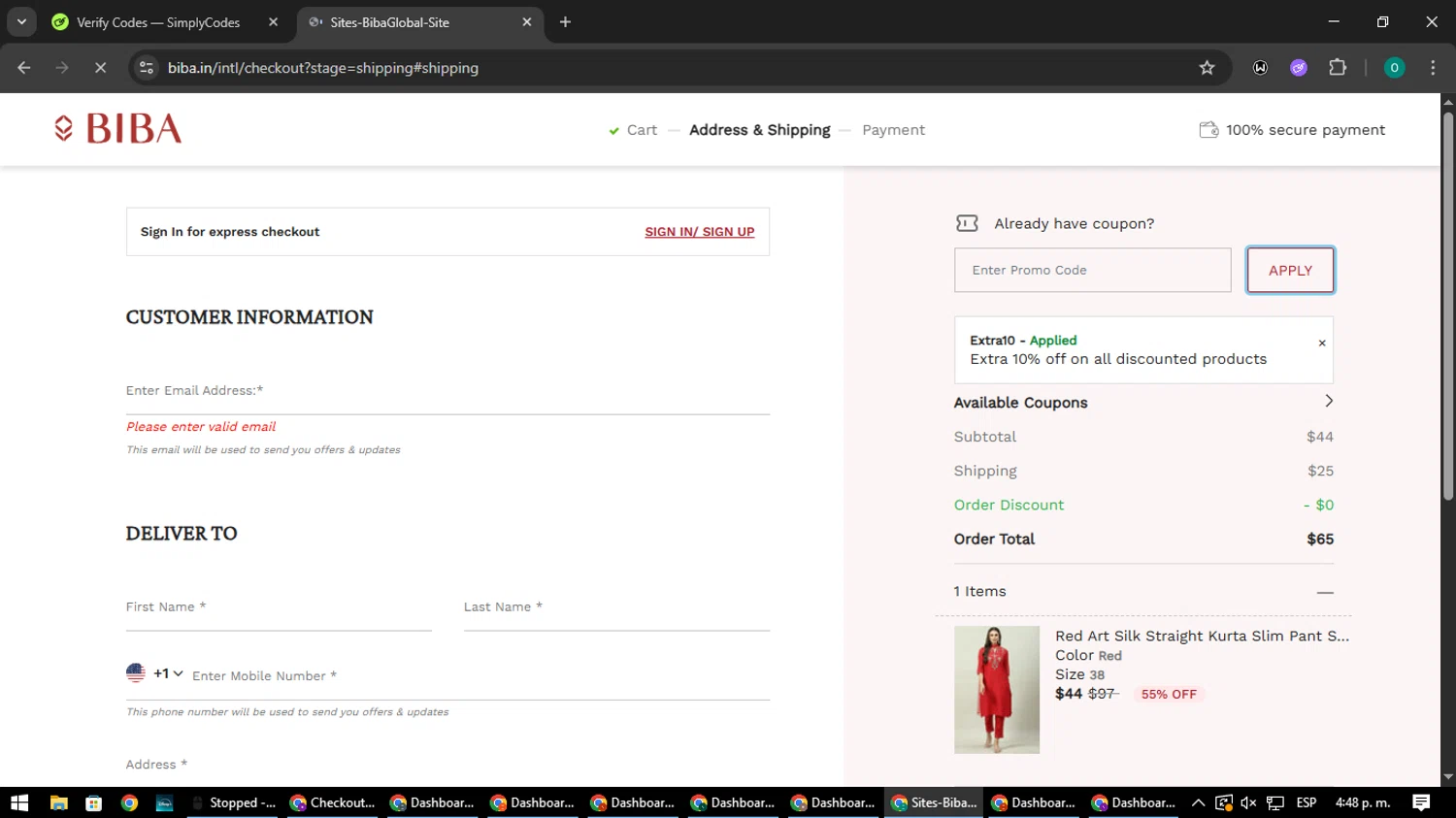This screenshot has height=818, width=1456.
Task: Open a new browser tab
Action: [x=565, y=21]
